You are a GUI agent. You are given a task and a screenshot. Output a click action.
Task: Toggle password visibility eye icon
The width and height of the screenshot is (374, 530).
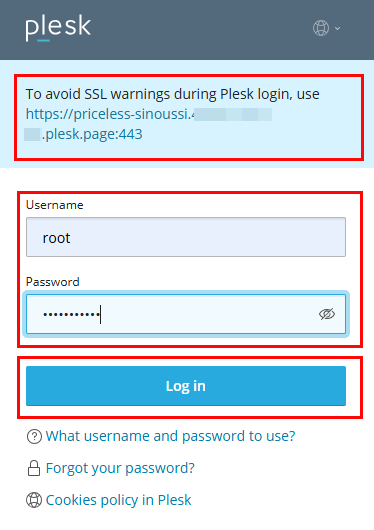(x=327, y=314)
